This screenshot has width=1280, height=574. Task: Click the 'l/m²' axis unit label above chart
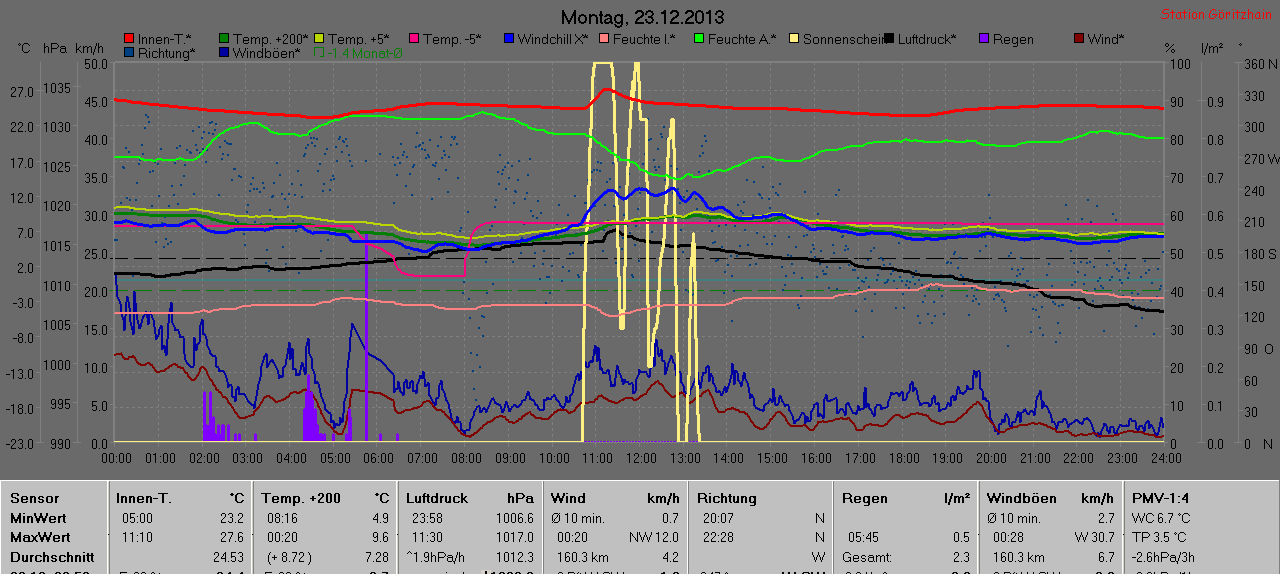click(1212, 49)
